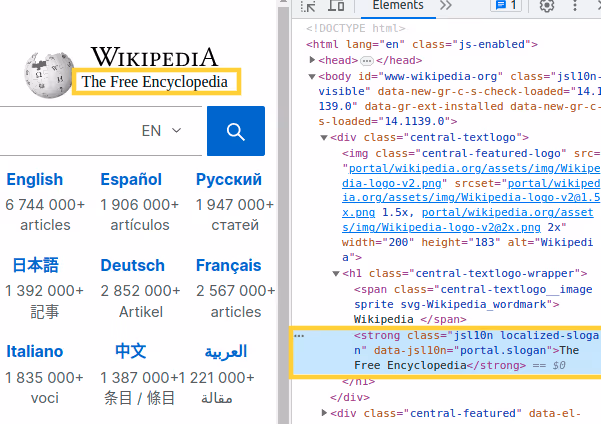Screen dimensions: 601x424
Task: Open the EN language dropdown
Action: click(x=161, y=131)
